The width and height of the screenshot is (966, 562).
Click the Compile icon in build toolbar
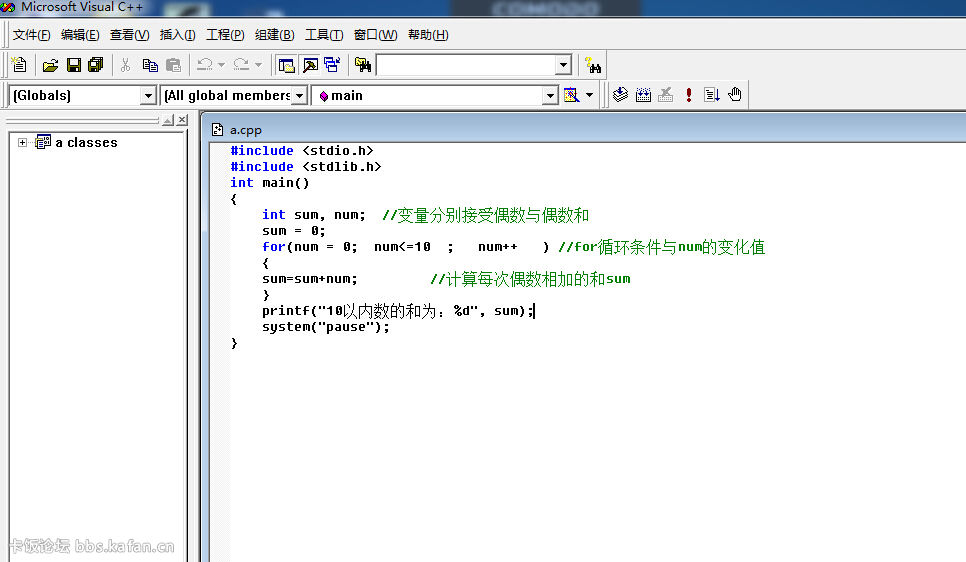click(x=620, y=95)
